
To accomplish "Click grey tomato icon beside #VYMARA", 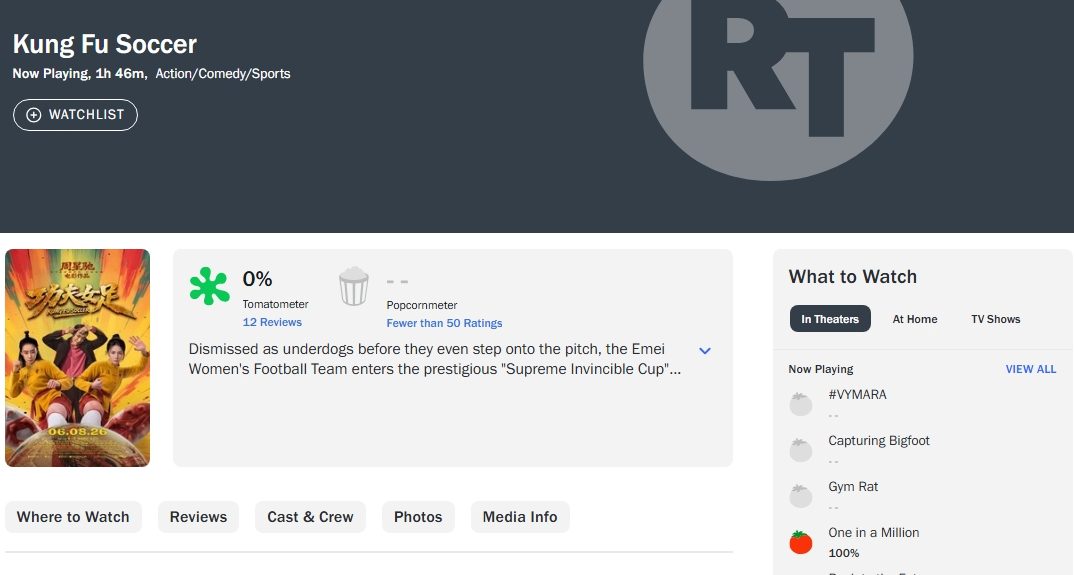I will (x=801, y=404).
